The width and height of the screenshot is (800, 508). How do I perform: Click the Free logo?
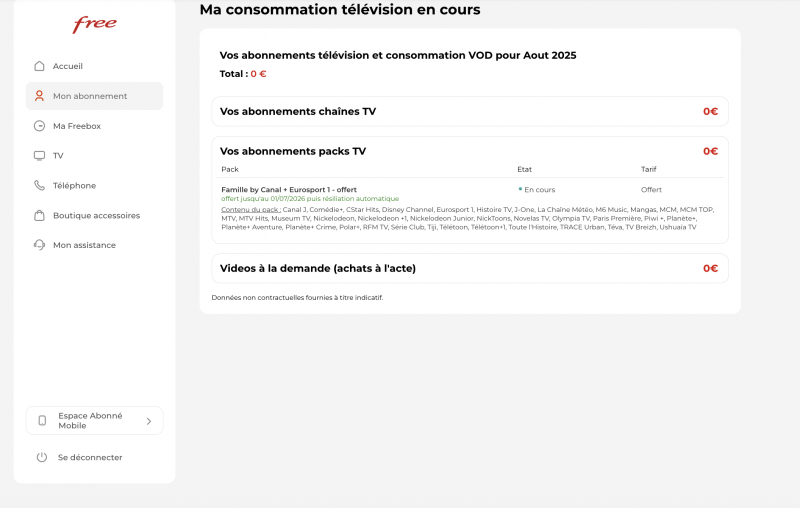click(94, 25)
